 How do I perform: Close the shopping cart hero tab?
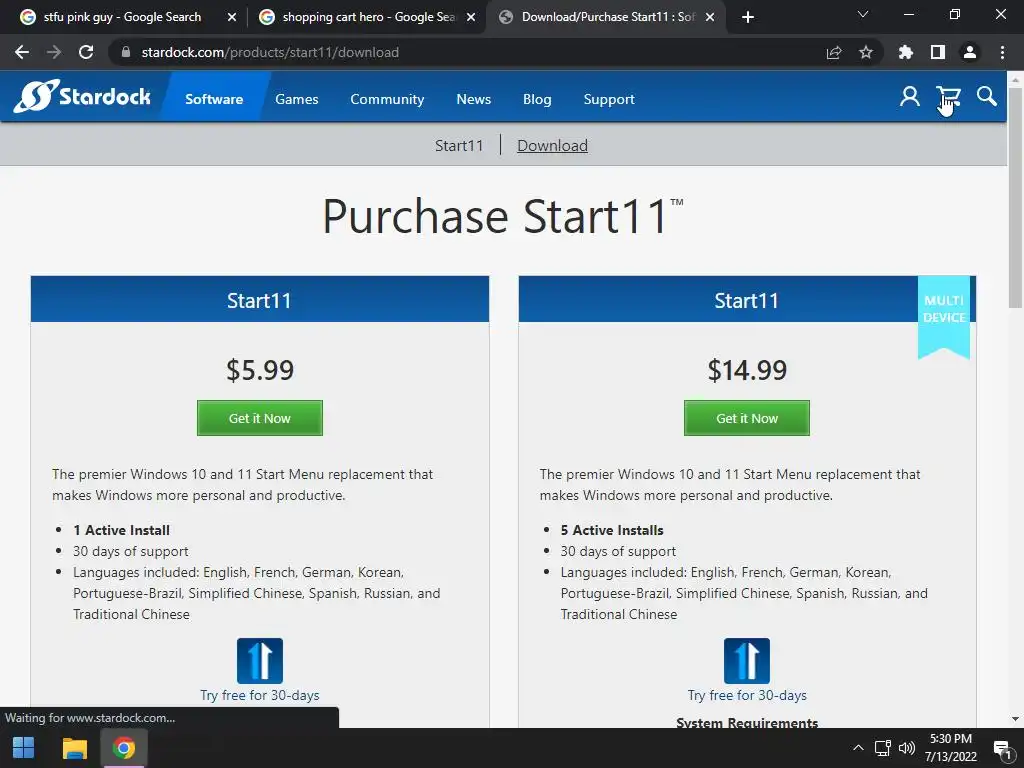tap(471, 17)
